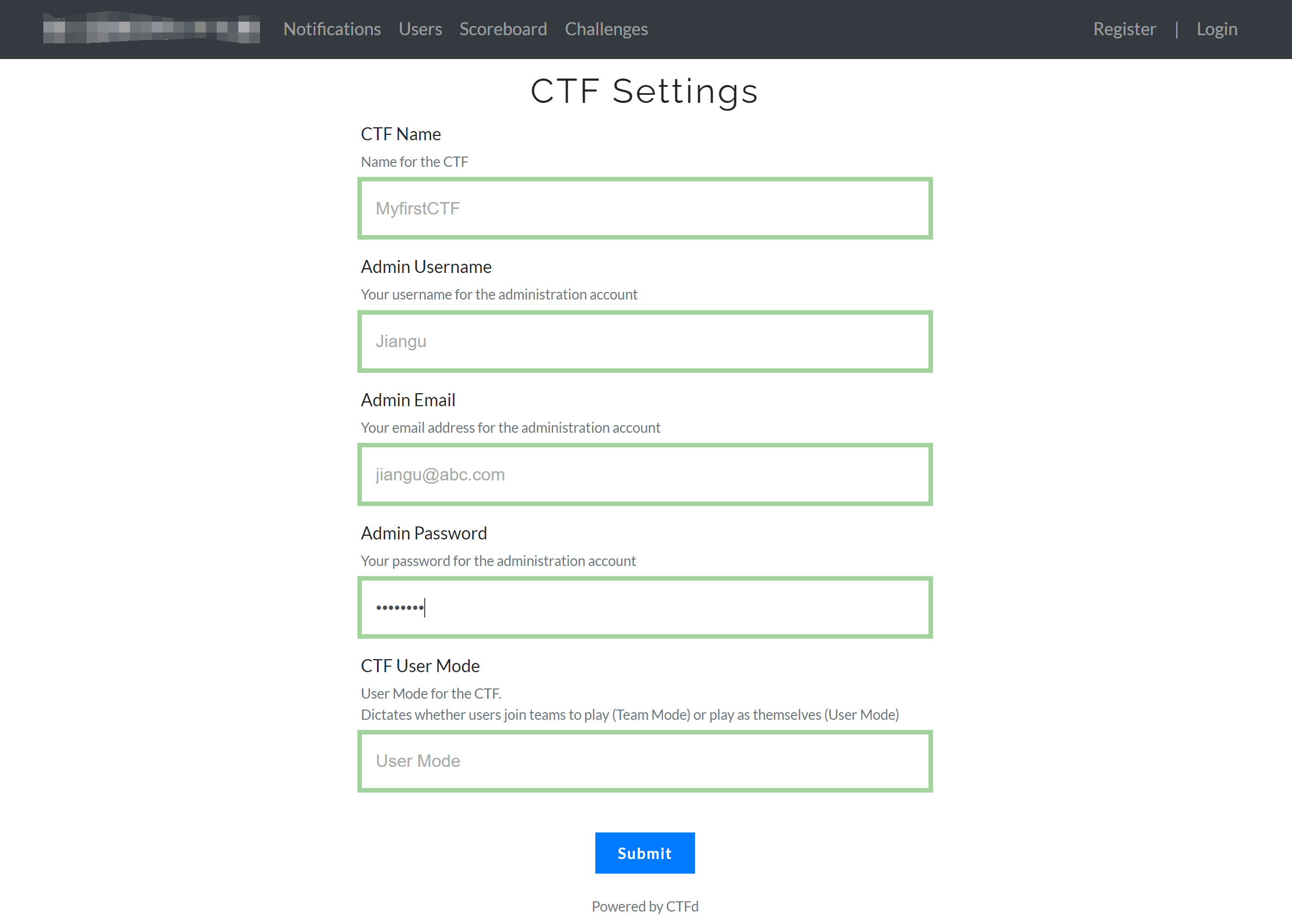
Task: Focus the CTF Name input field
Action: [x=645, y=208]
